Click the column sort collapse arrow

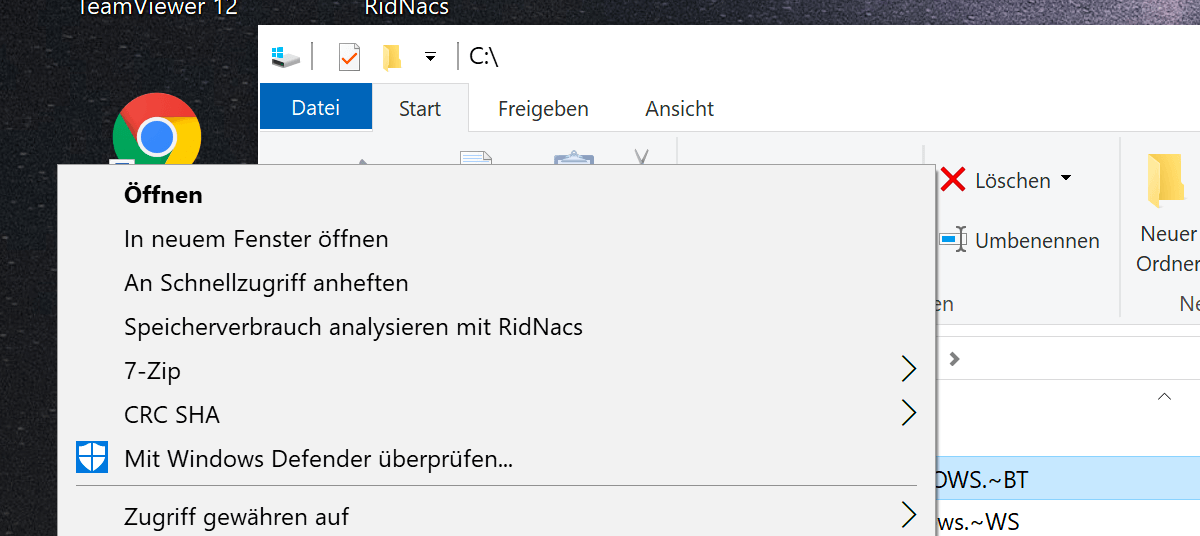point(1164,397)
